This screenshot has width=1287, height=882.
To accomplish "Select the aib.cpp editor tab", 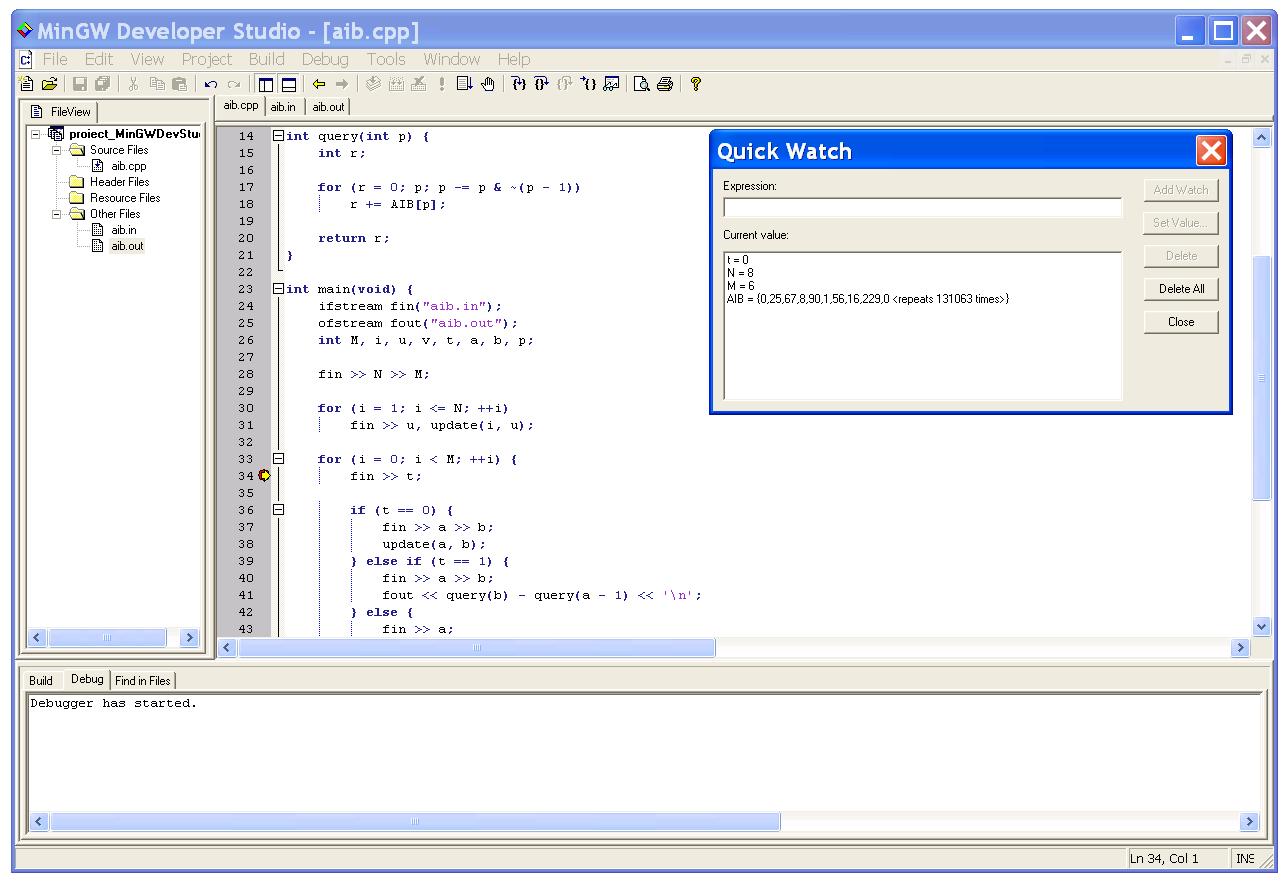I will 240,105.
